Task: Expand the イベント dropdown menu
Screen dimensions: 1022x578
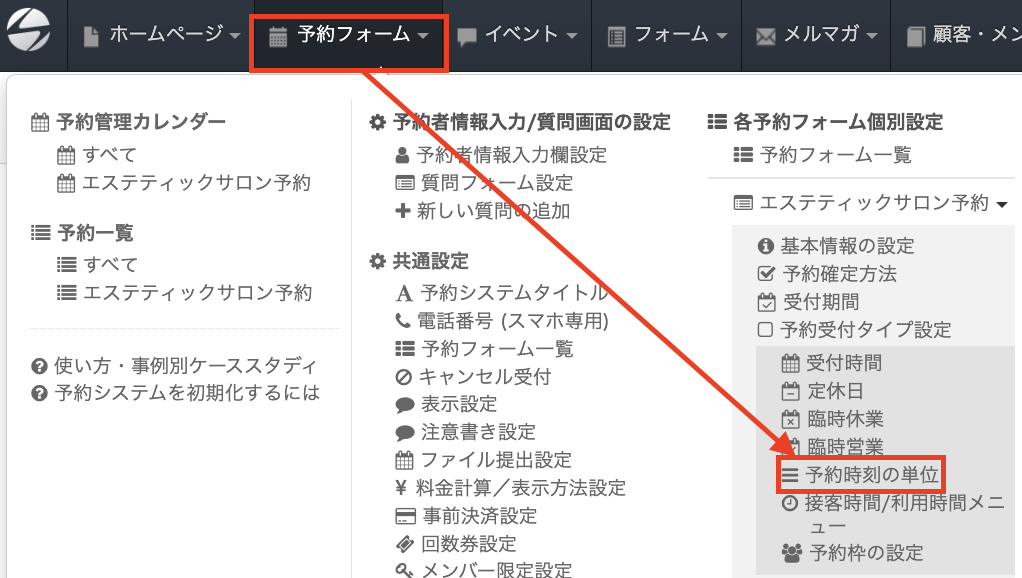Action: [518, 35]
